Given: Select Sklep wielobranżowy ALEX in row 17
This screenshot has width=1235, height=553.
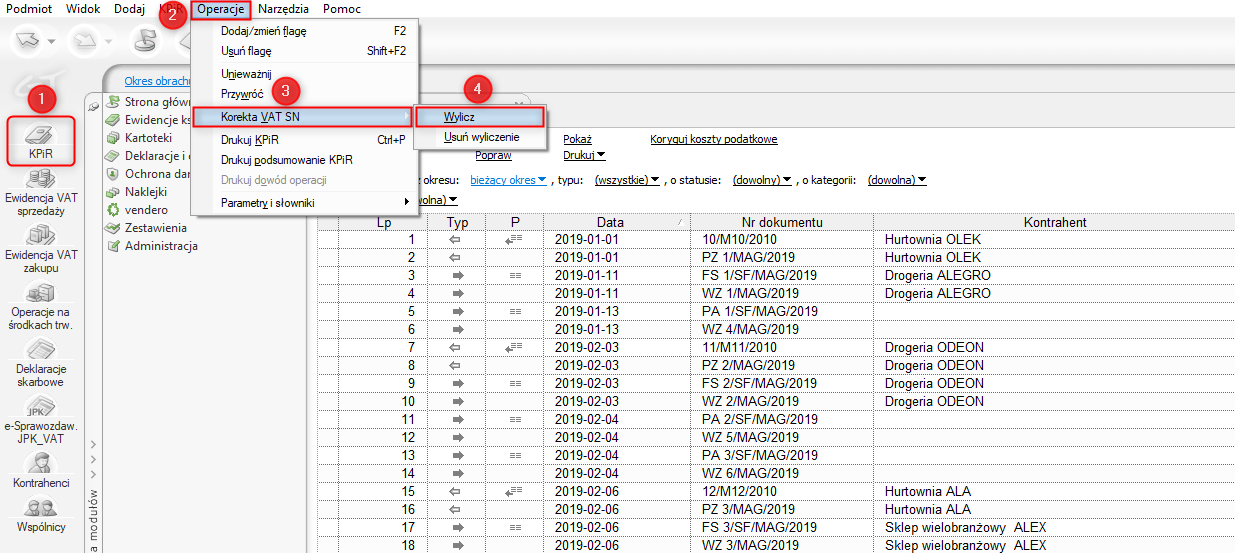Looking at the screenshot, I should [x=1057, y=528].
